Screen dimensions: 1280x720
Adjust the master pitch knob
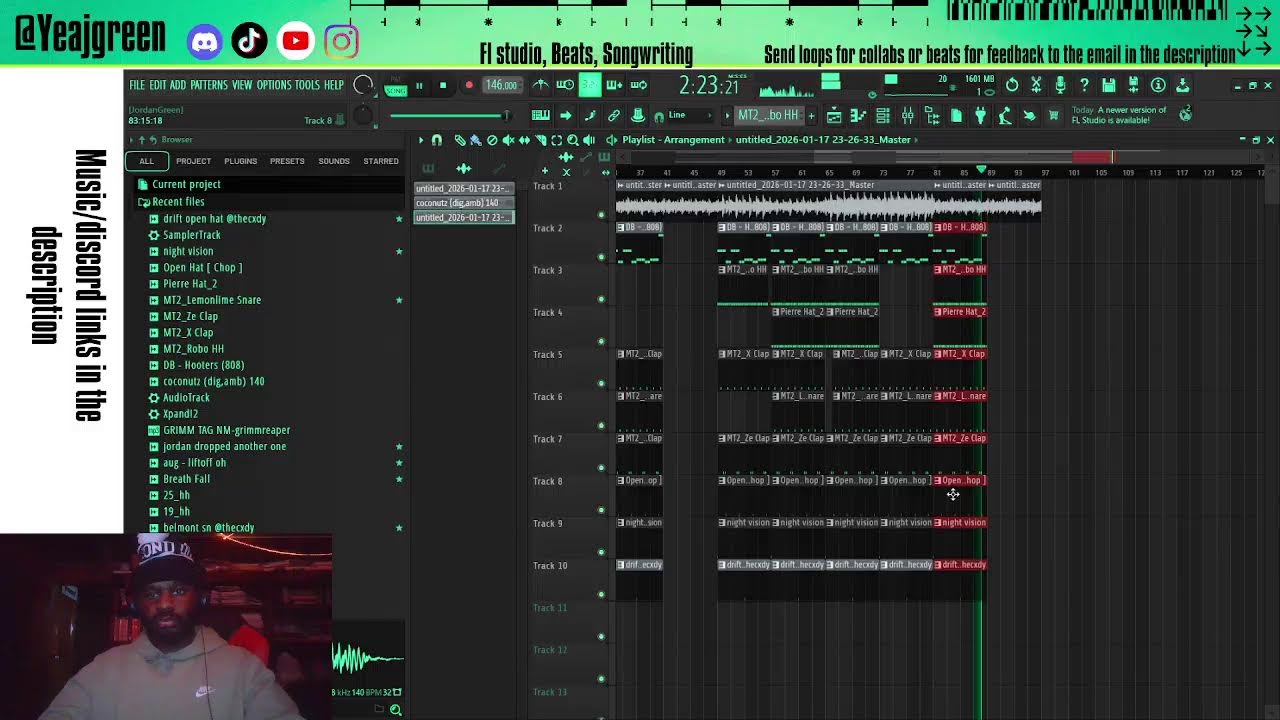pyautogui.click(x=363, y=116)
